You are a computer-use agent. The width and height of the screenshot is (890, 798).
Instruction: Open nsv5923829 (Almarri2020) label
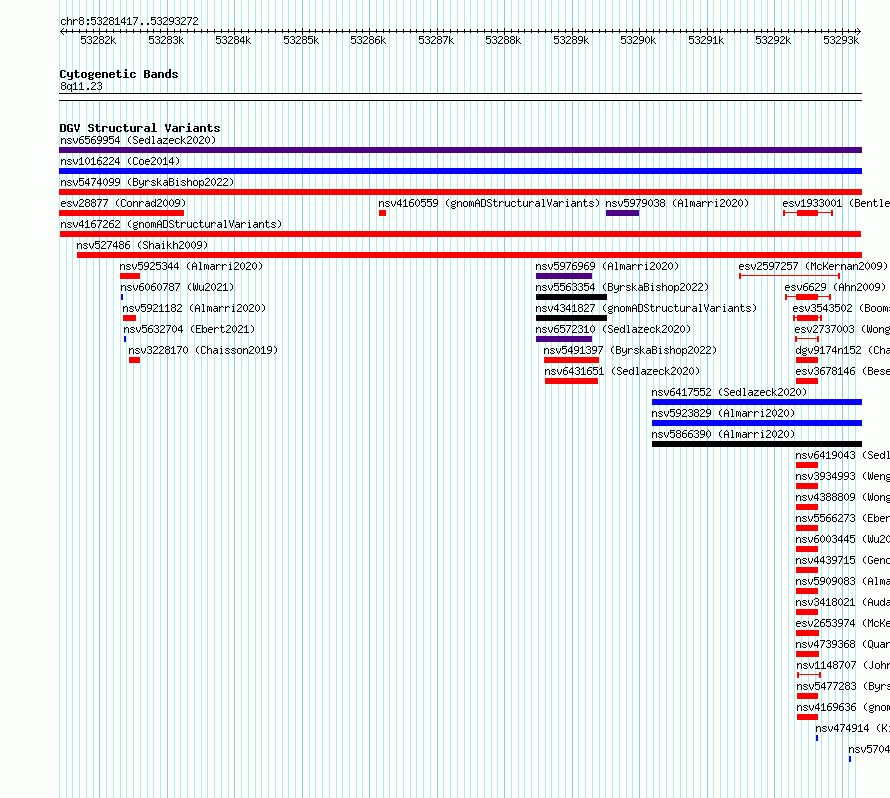click(723, 413)
